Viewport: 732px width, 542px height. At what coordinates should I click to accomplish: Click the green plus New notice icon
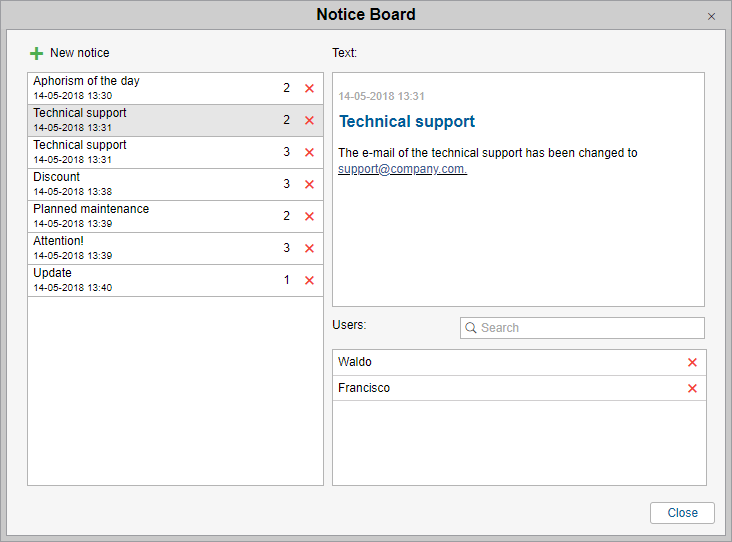pyautogui.click(x=37, y=53)
